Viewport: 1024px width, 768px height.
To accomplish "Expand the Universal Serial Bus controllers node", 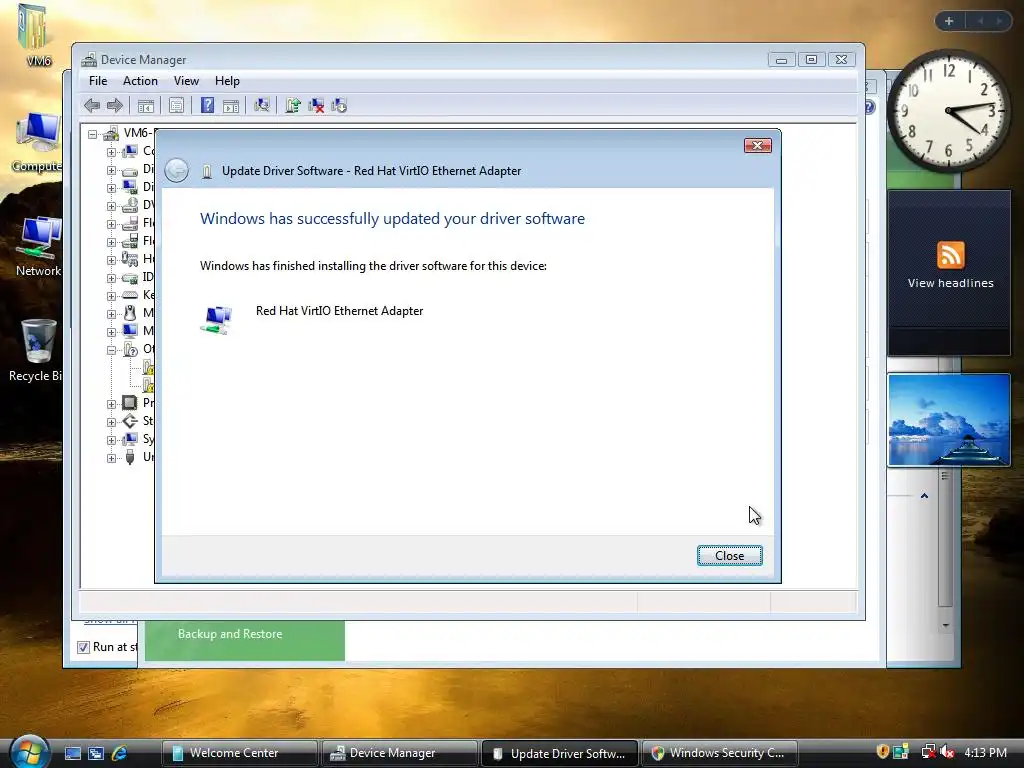I will 111,458.
